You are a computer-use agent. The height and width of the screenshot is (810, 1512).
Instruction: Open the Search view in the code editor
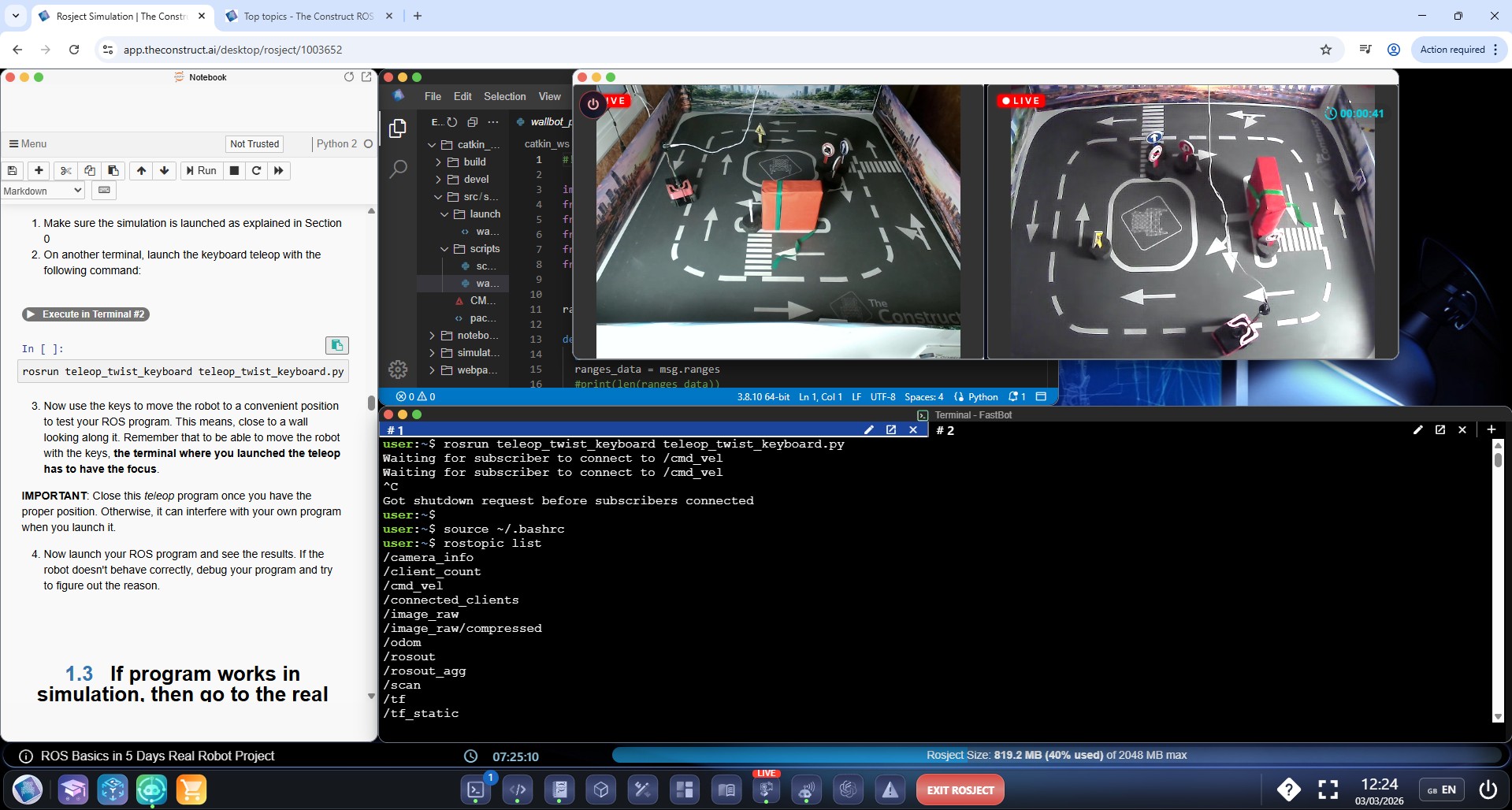398,168
